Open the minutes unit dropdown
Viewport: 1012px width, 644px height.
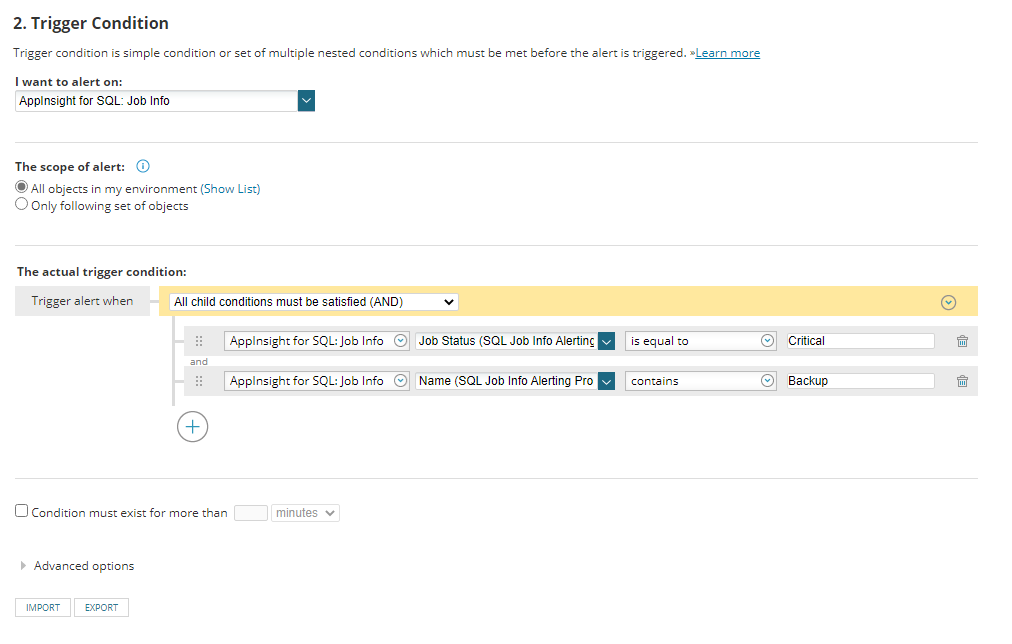pyautogui.click(x=305, y=513)
